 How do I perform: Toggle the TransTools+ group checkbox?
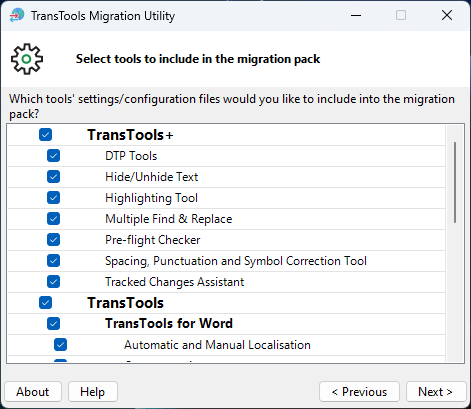pyautogui.click(x=45, y=135)
